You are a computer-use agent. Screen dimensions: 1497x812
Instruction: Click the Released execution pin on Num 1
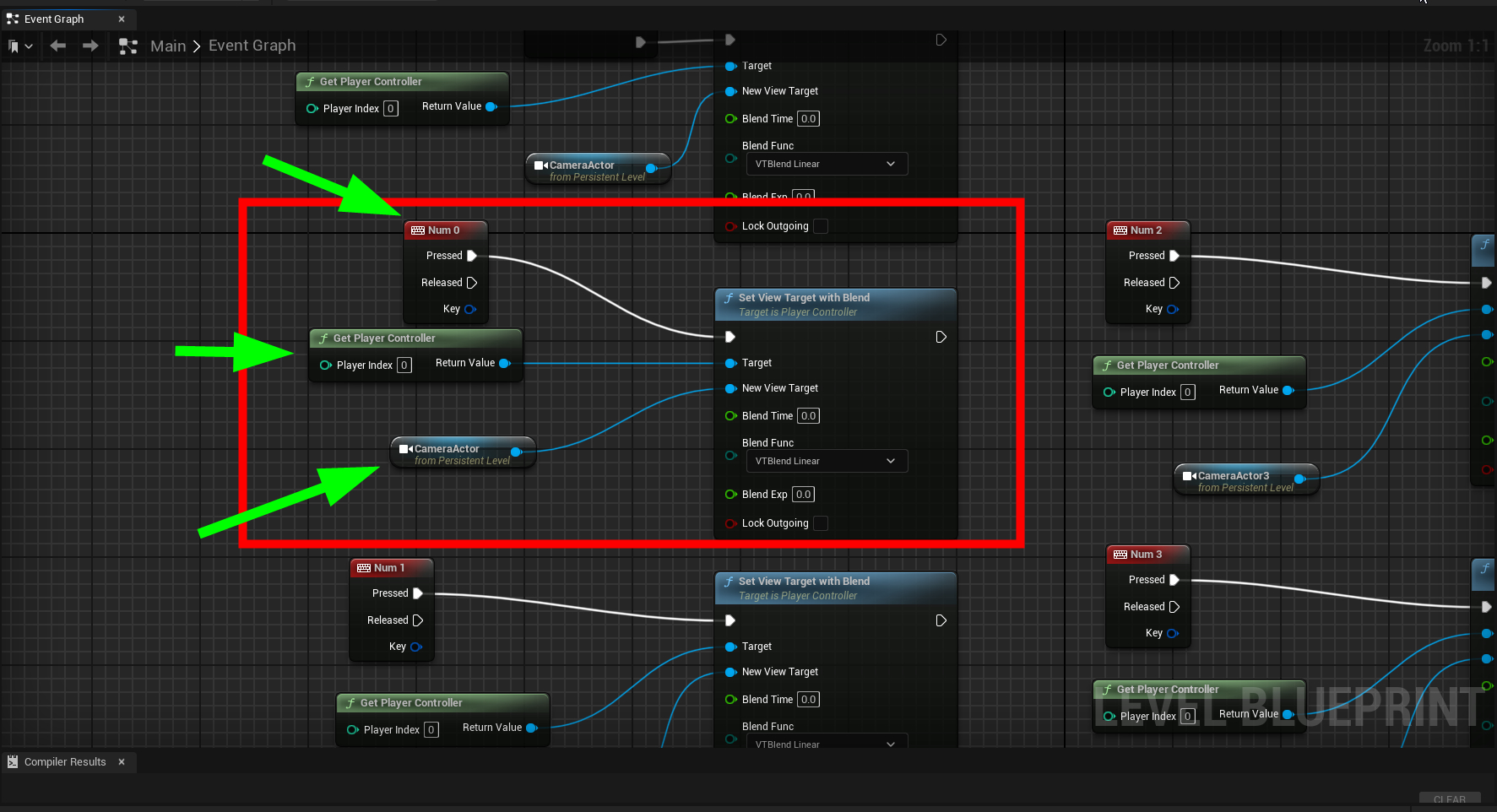click(417, 620)
